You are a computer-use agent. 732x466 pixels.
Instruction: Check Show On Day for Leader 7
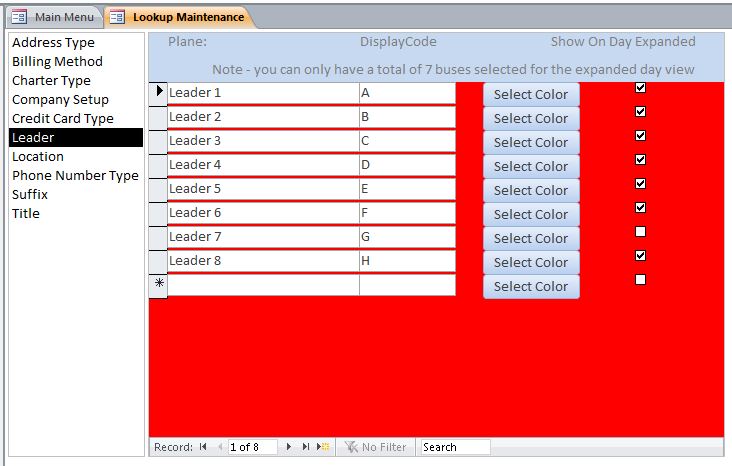point(640,232)
